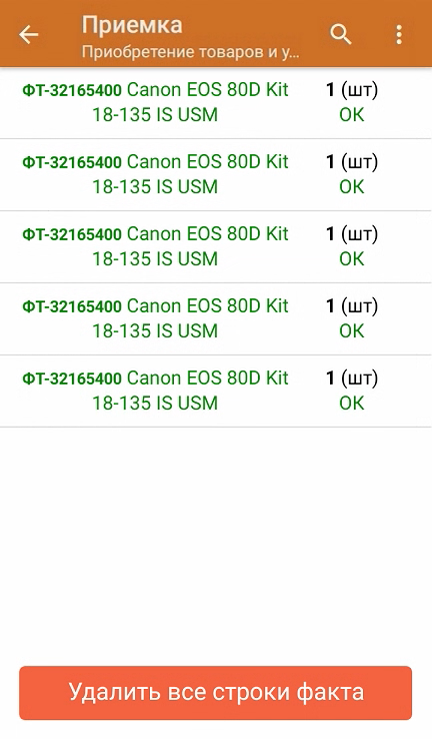Tap the Приемка header title
The height and width of the screenshot is (739, 432).
pos(132,25)
